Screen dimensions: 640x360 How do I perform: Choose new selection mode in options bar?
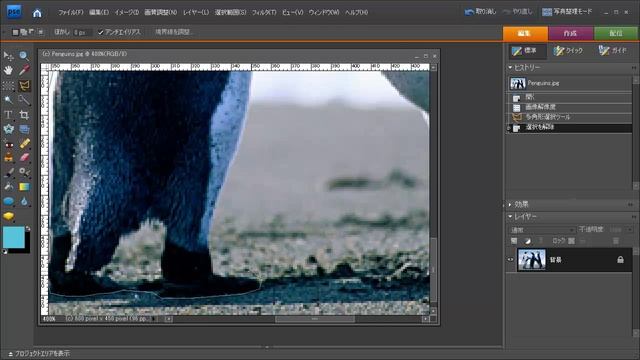(15, 32)
